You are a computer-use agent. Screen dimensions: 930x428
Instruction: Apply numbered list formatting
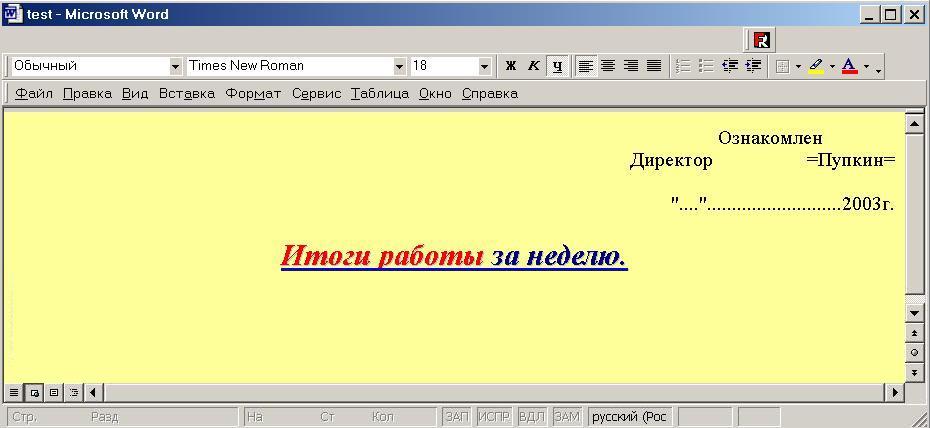click(x=684, y=66)
